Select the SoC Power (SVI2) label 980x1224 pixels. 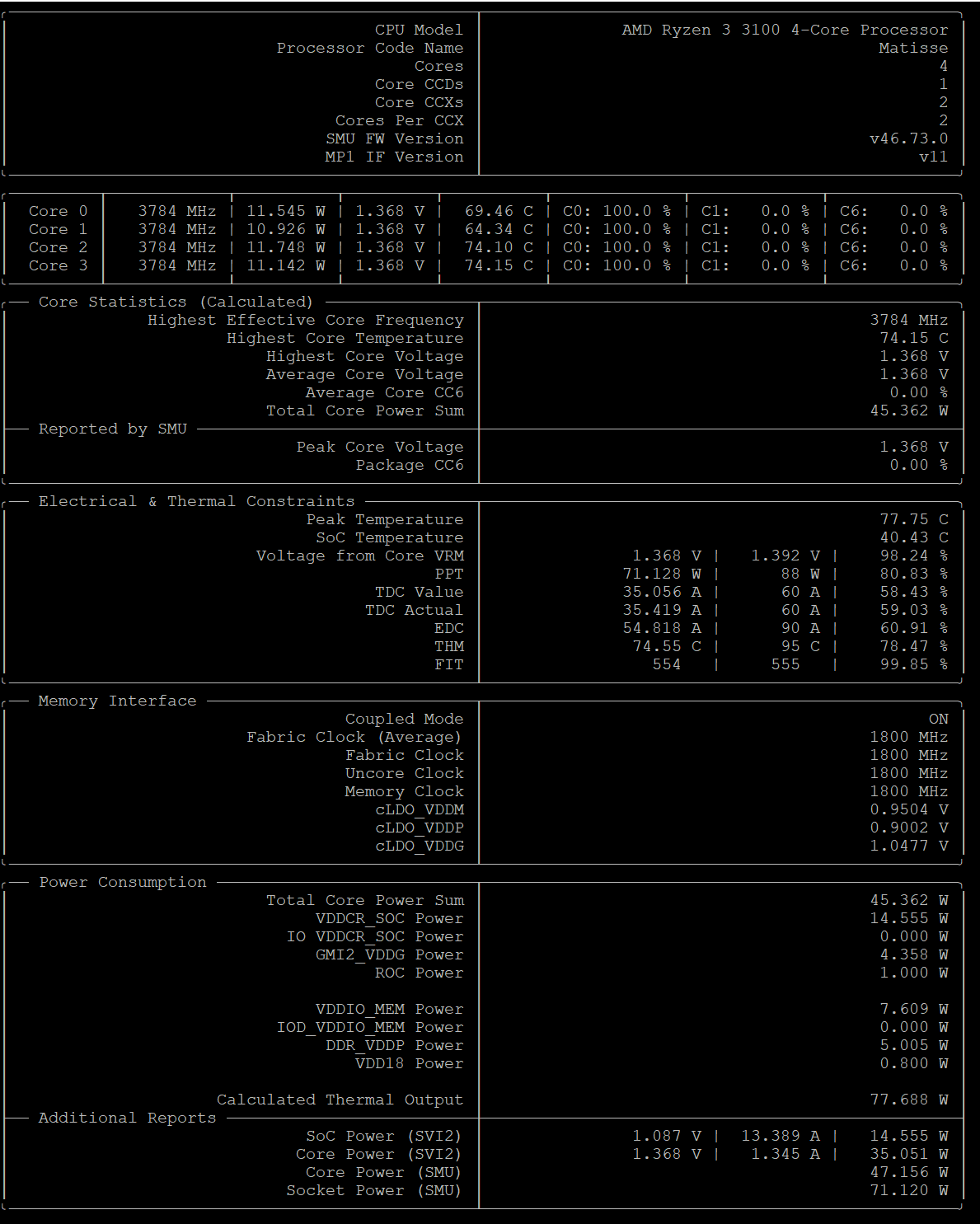384,1136
